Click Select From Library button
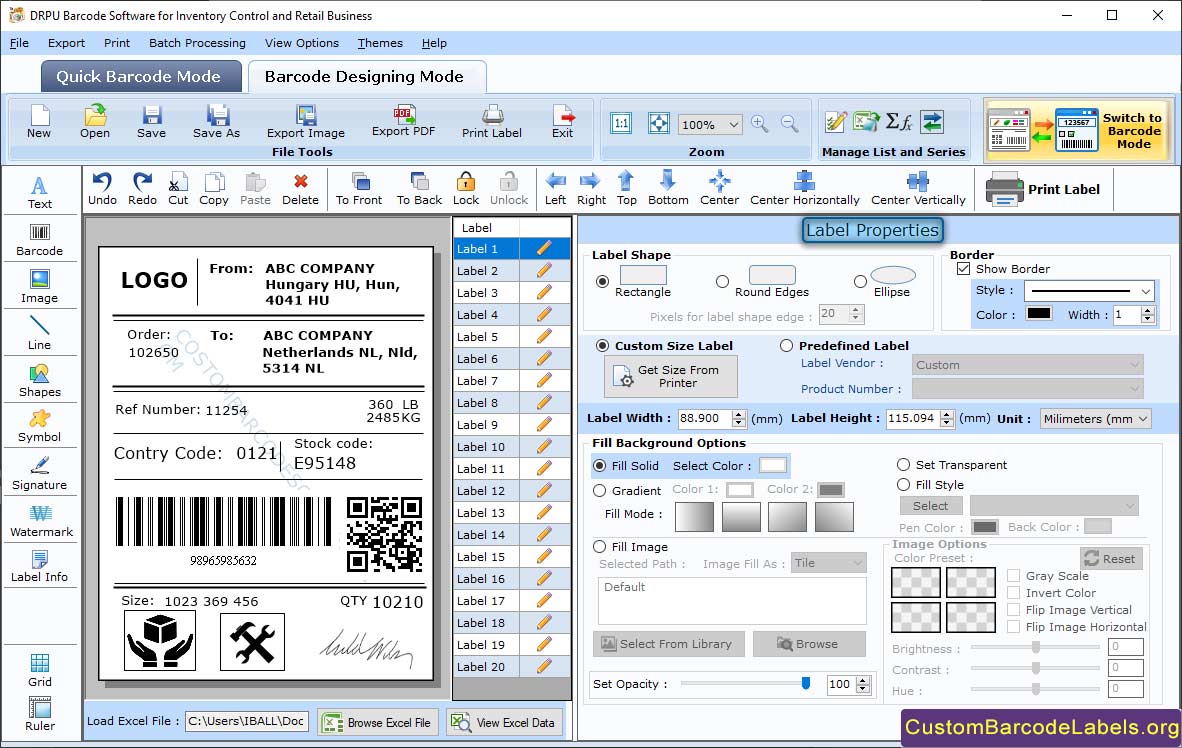Screen dimensions: 1182x748 669,644
